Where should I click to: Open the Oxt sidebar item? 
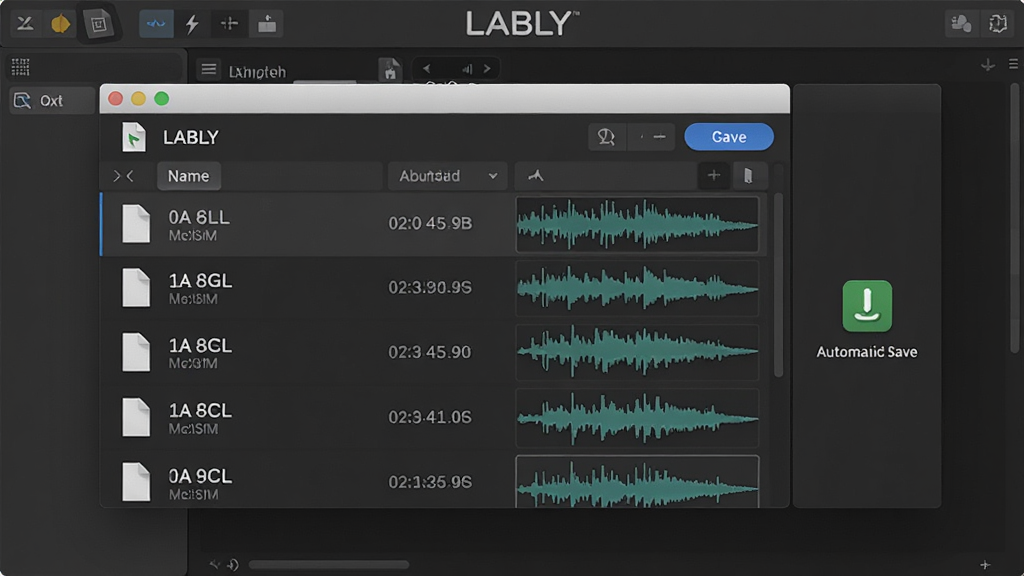52,101
